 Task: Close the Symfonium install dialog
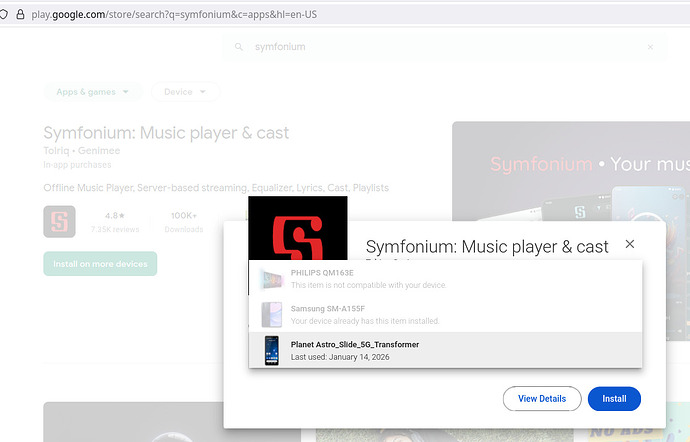pyautogui.click(x=629, y=244)
